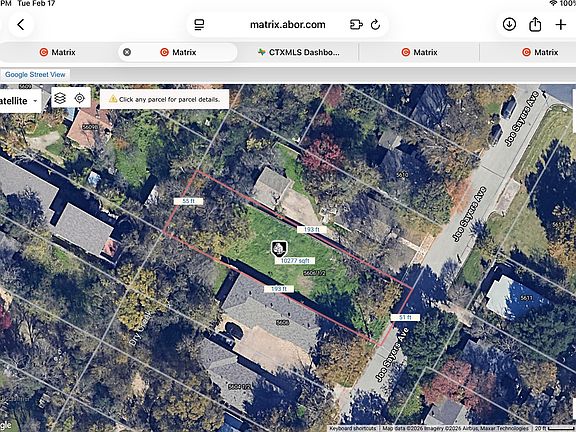Click the 10277 sqft parcel label
Viewport: 576px width, 432px height.
(x=295, y=260)
